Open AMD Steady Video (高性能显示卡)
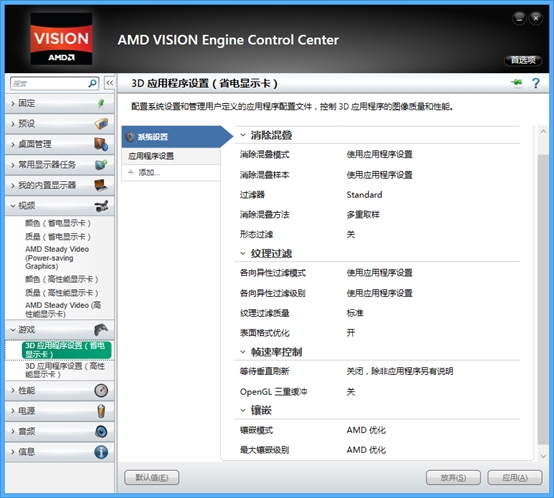Image resolution: width=554 pixels, height=498 pixels. 63,309
